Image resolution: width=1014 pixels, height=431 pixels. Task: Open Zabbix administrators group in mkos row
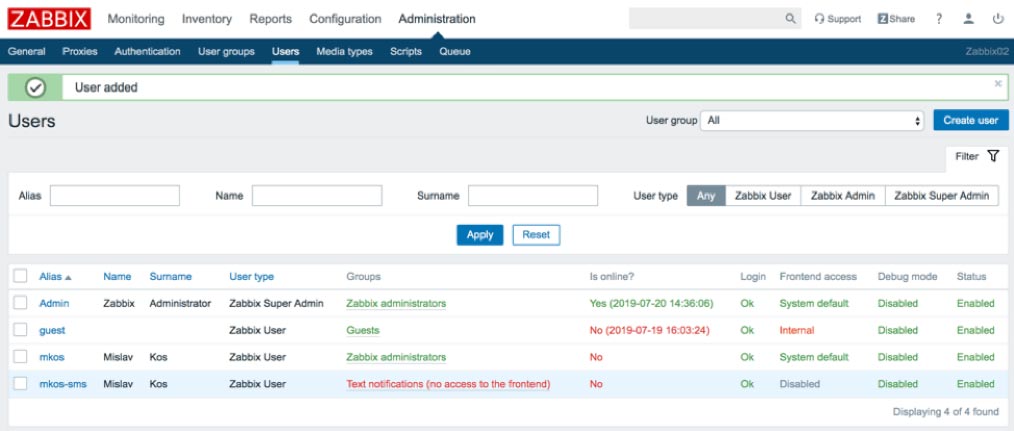click(x=396, y=357)
